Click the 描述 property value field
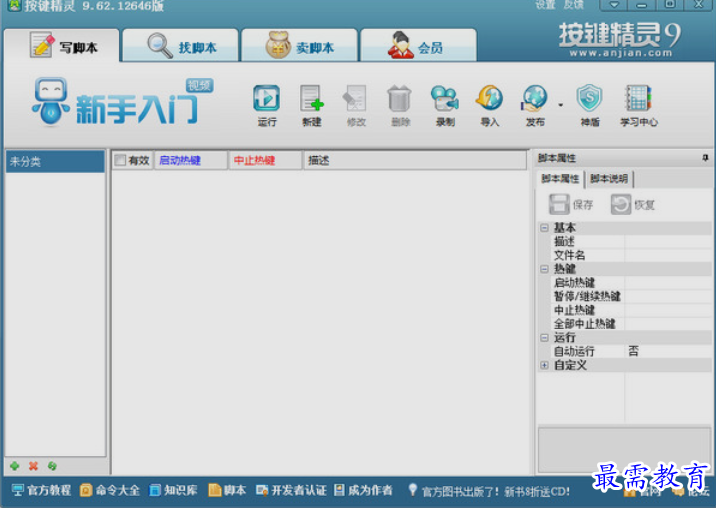This screenshot has height=508, width=716. [668, 241]
